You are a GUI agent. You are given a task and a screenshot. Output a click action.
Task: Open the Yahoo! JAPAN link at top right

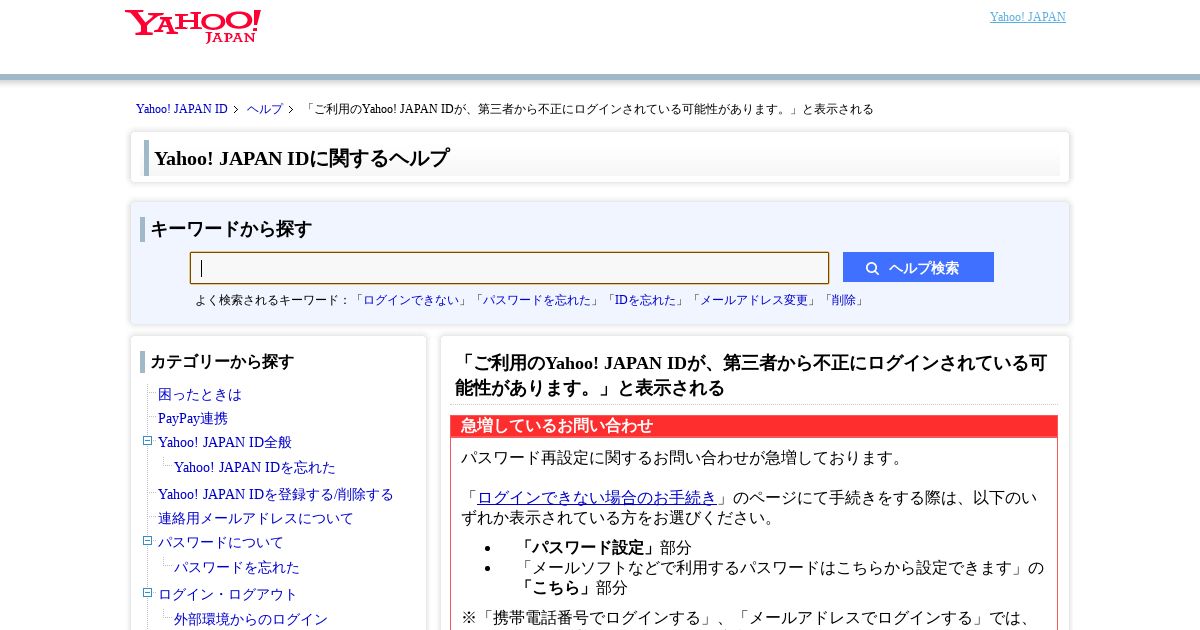1027,17
